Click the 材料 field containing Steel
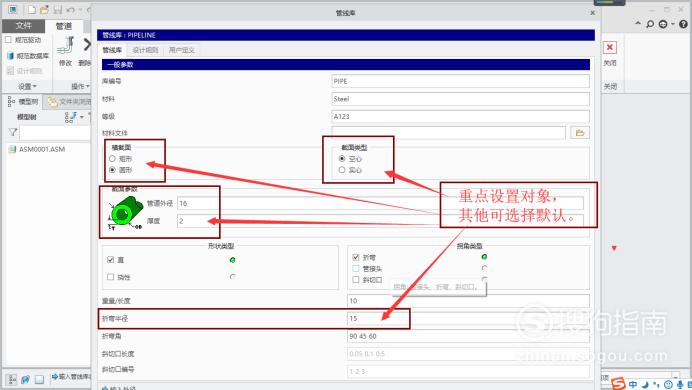The height and width of the screenshot is (390, 692). 460,99
